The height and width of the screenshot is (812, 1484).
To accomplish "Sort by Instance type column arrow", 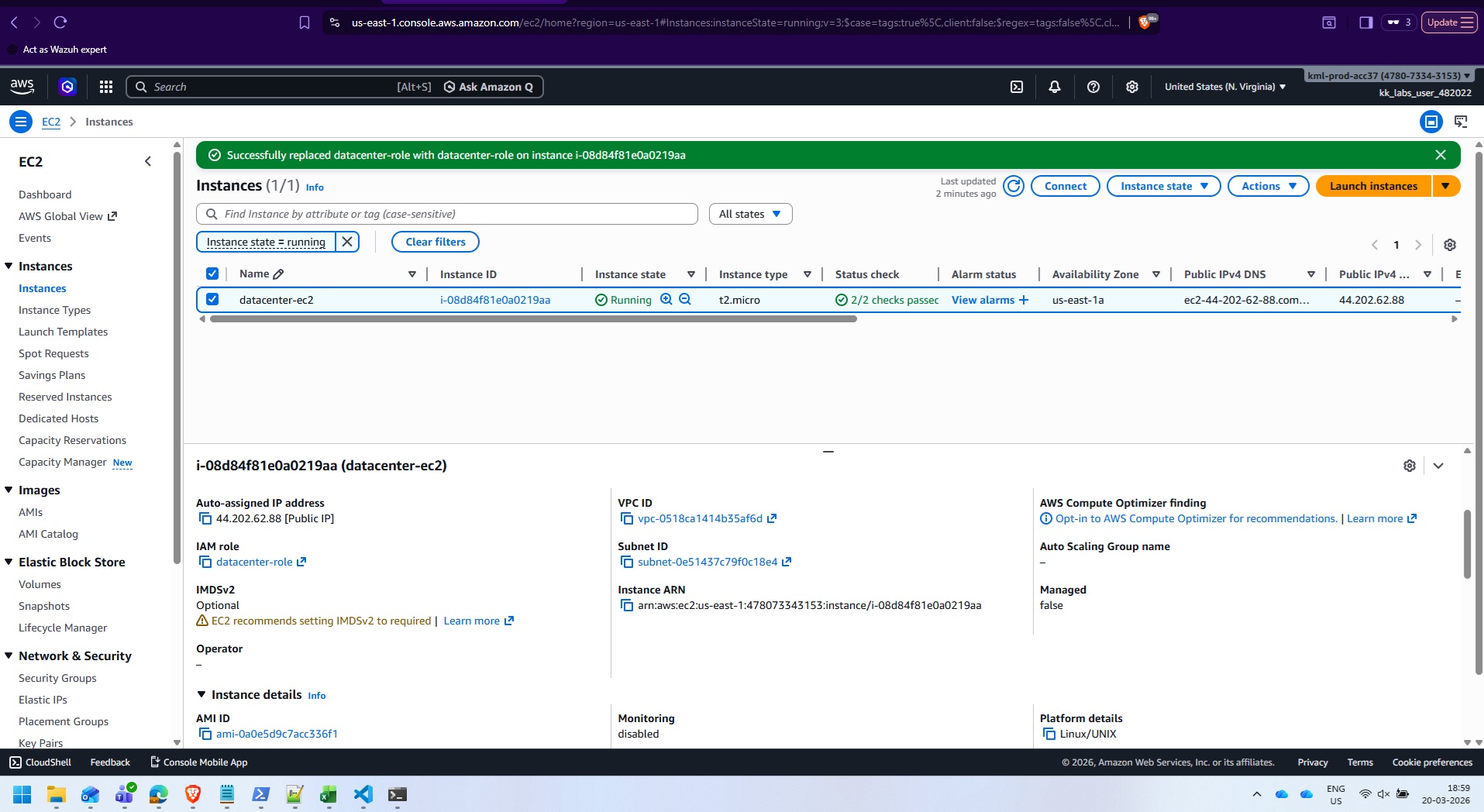I will 807,274.
